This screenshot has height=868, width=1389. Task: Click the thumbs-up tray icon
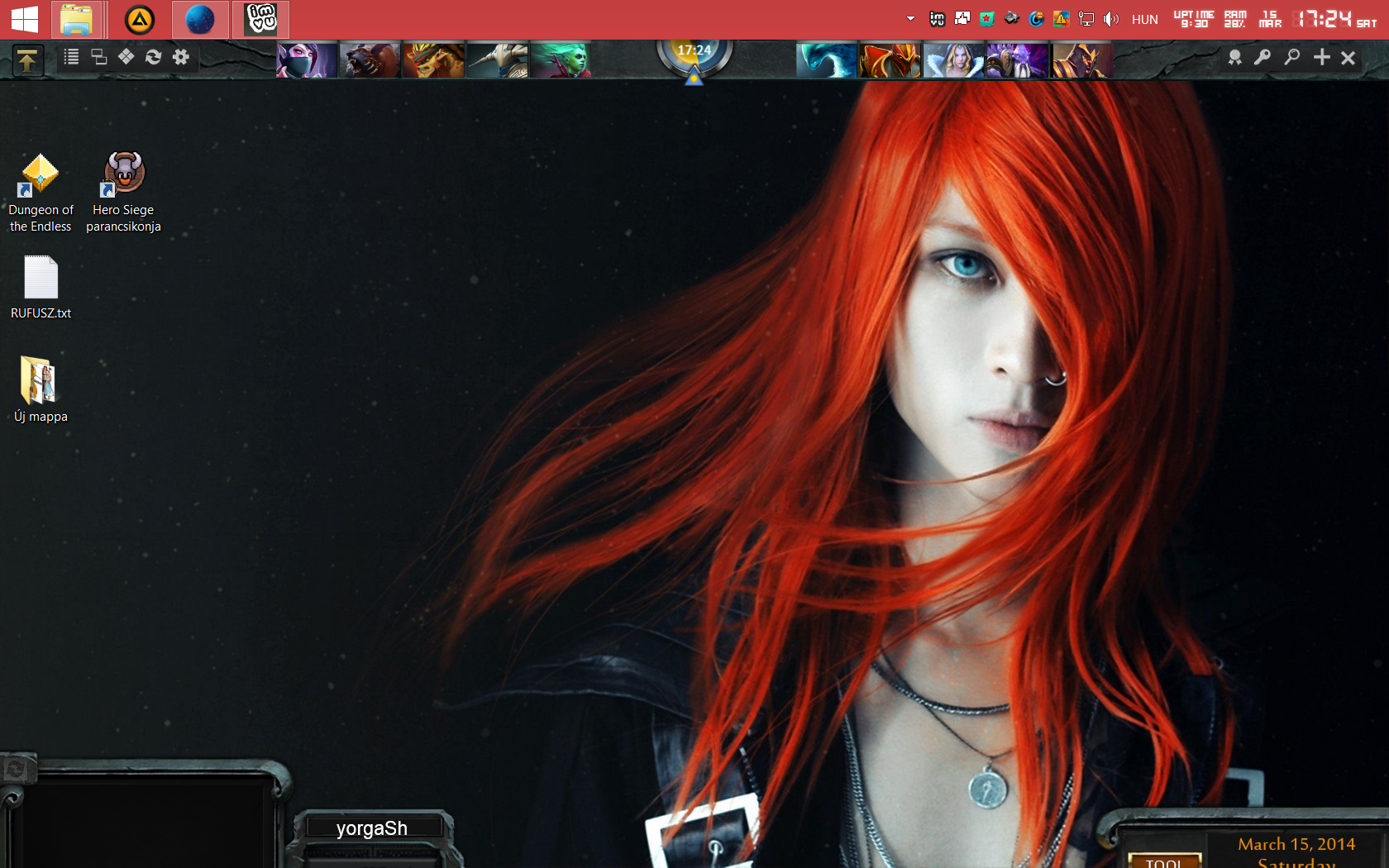(x=962, y=19)
